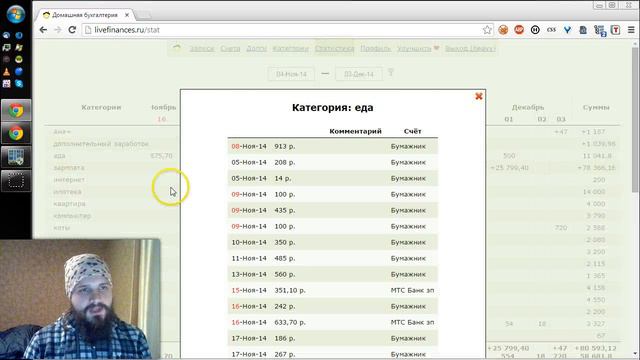Viewport: 640px width, 360px height.
Task: Click the Выход logout link
Action: (x=470, y=49)
